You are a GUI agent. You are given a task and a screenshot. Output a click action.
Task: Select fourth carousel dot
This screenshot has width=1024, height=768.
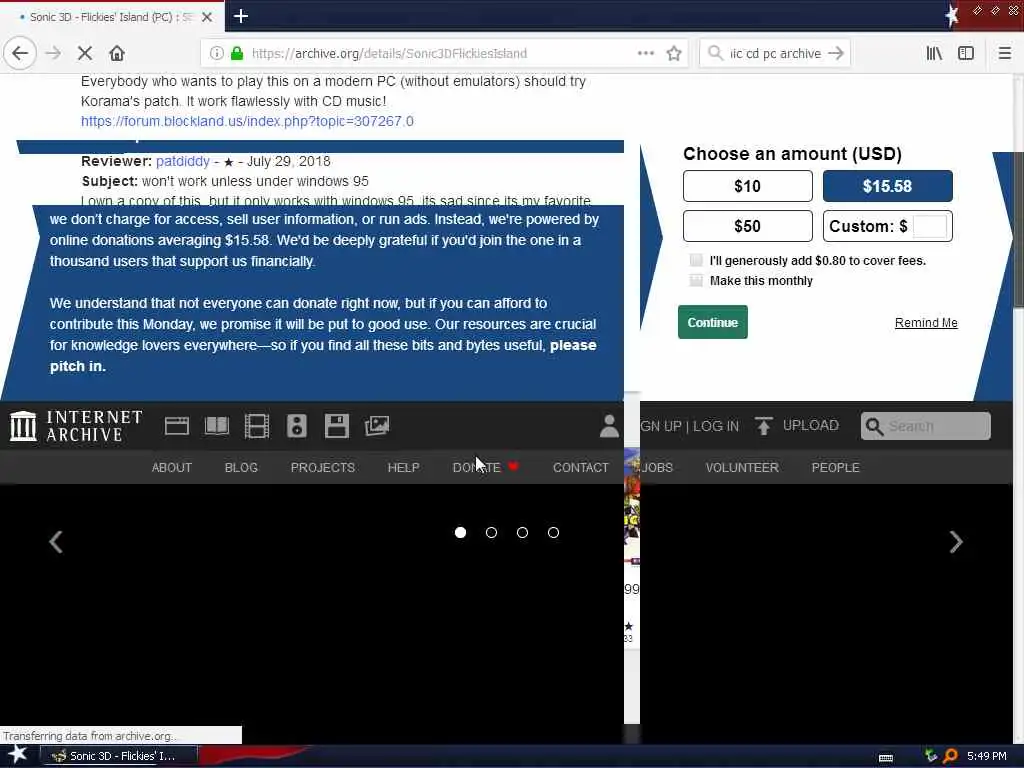click(554, 533)
